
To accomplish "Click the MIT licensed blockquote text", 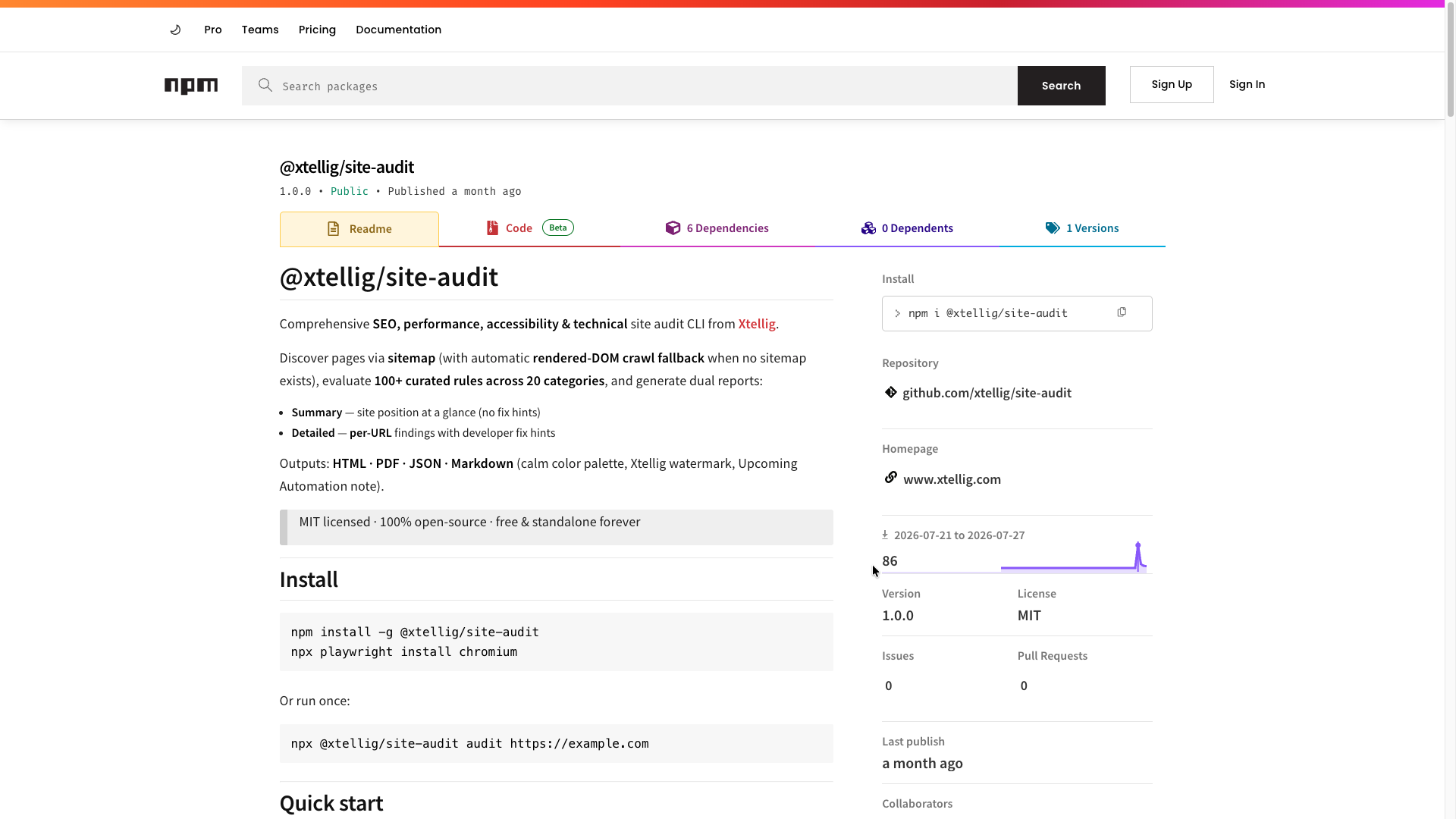I will click(469, 522).
